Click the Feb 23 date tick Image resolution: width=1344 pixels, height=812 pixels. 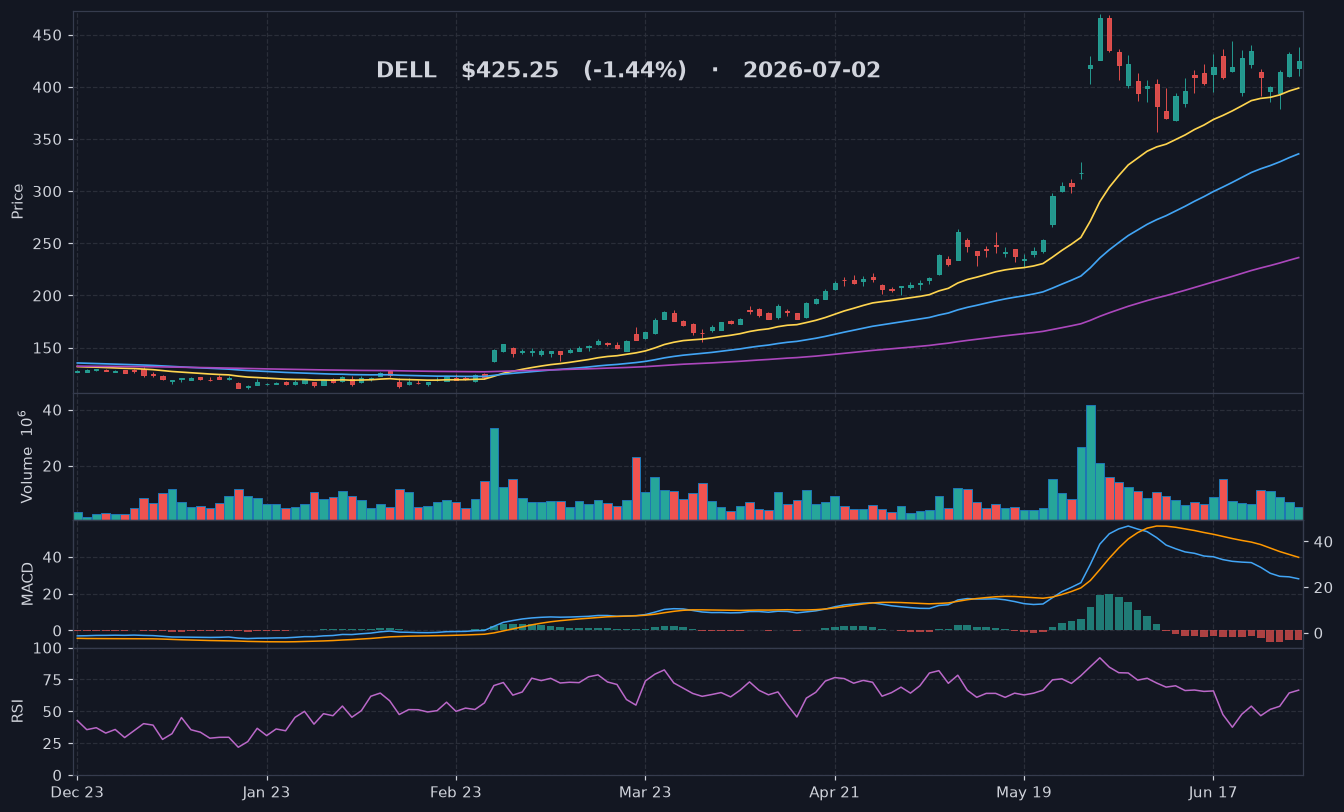456,792
